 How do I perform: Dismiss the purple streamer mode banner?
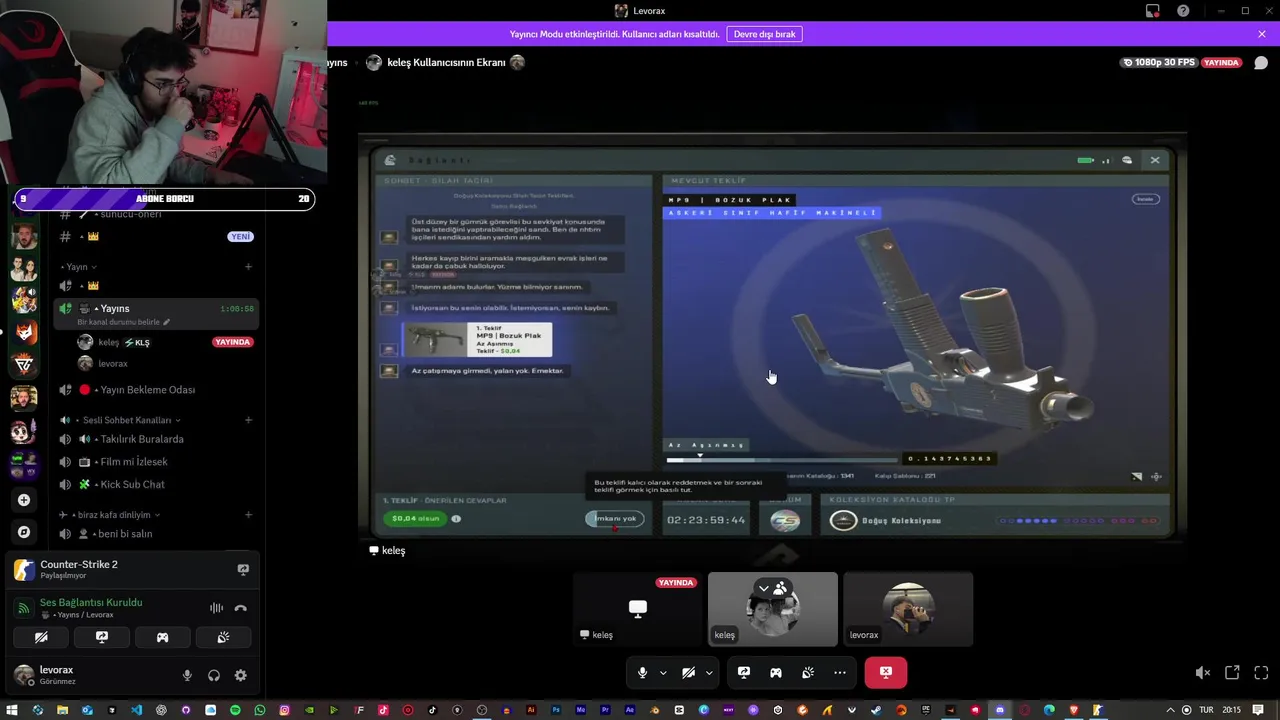pyautogui.click(x=1262, y=34)
